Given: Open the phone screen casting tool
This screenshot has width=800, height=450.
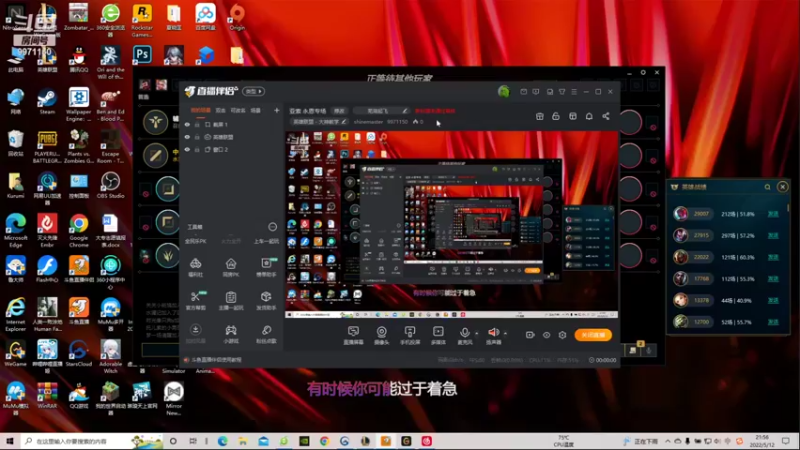Looking at the screenshot, I should coord(410,335).
